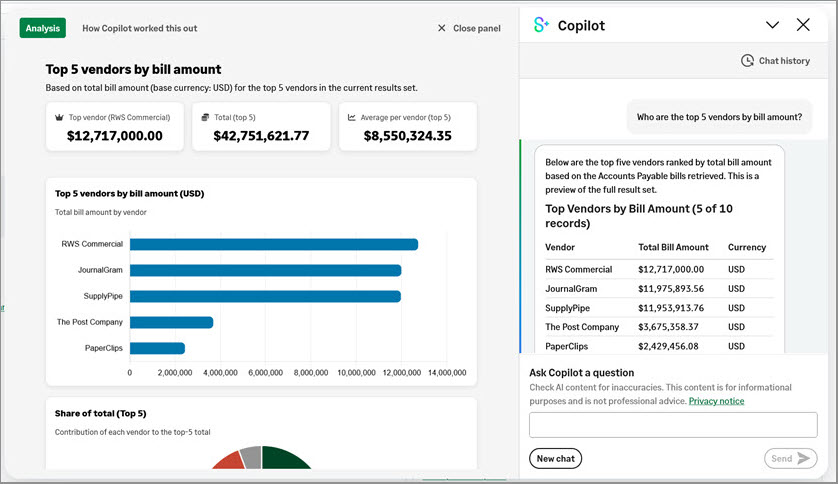Click the coins icon on Total (top 5) card
838x484 pixels.
(205, 118)
